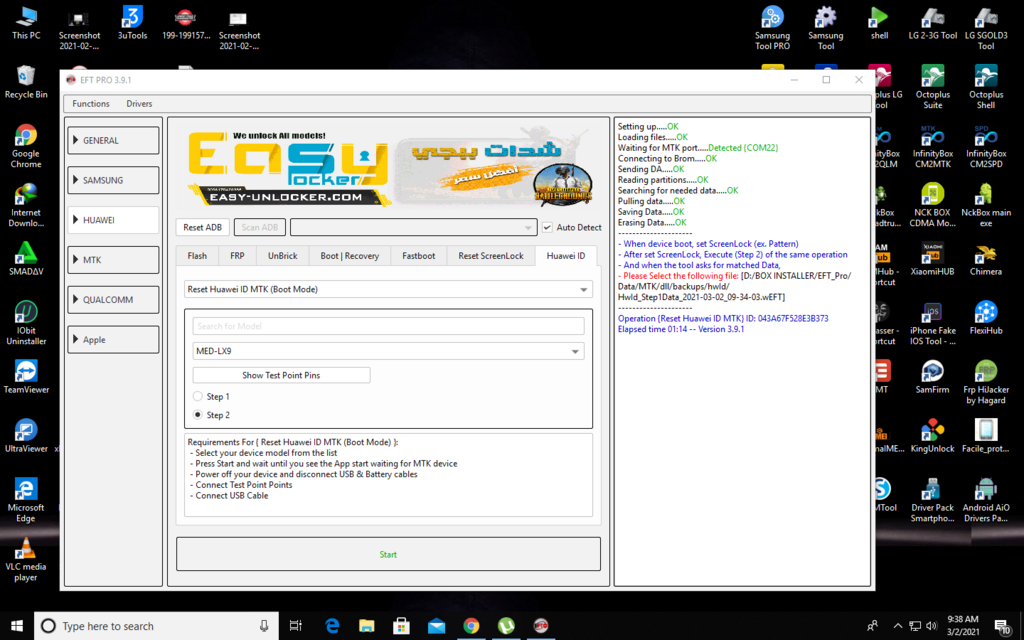This screenshot has height=640, width=1024.
Task: Select the Huawei ID tab
Action: [x=566, y=256]
